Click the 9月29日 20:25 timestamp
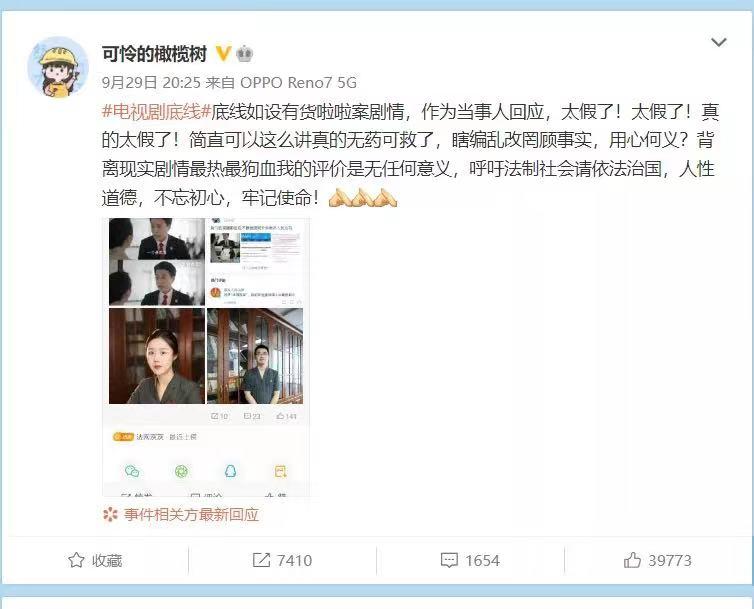 pyautogui.click(x=151, y=83)
